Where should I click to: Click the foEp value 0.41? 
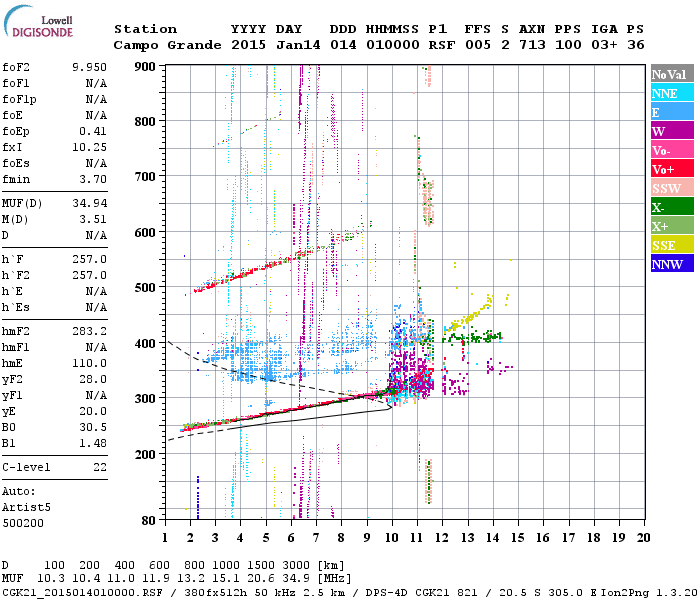[x=93, y=131]
